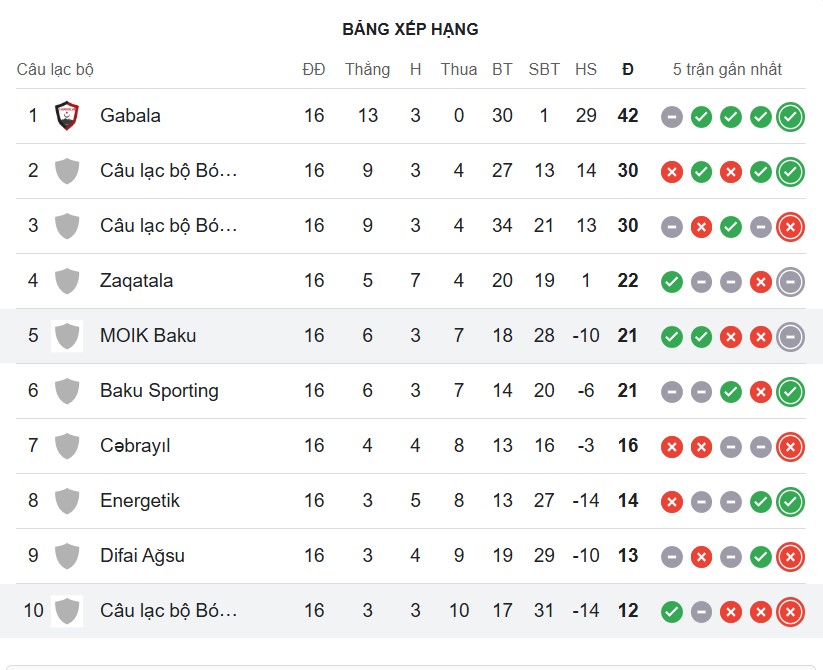Image resolution: width=823 pixels, height=670 pixels.
Task: Click the Energetik shield icon
Action: pos(67,501)
